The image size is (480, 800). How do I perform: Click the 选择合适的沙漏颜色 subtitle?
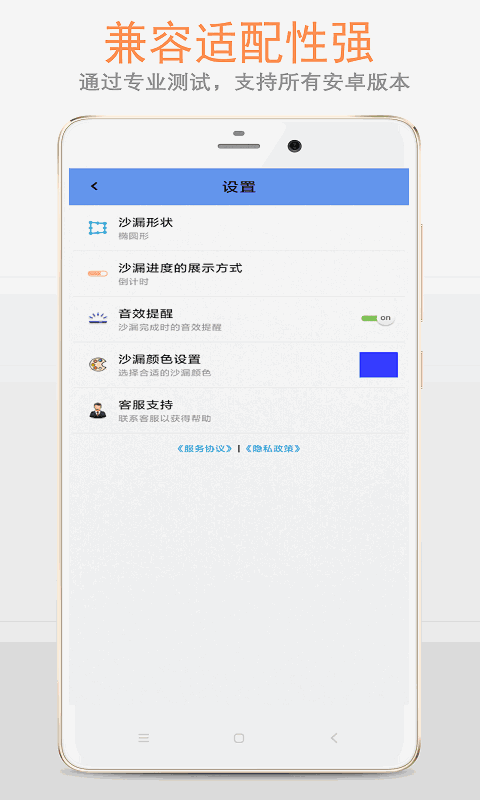(x=164, y=373)
